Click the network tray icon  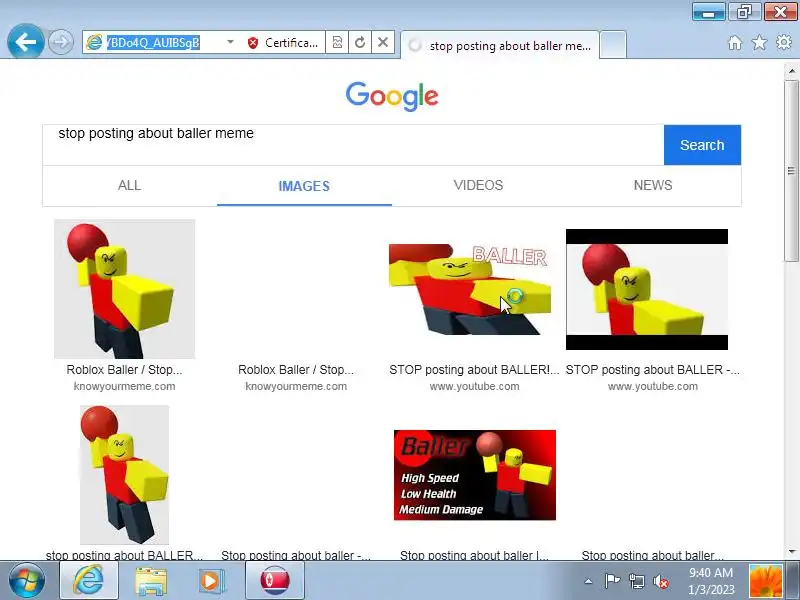point(636,581)
